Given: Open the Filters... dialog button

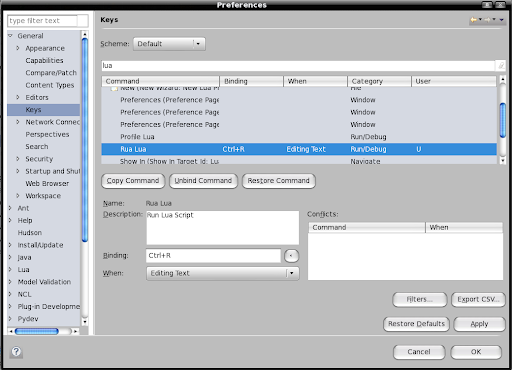Looking at the screenshot, I should 420,300.
